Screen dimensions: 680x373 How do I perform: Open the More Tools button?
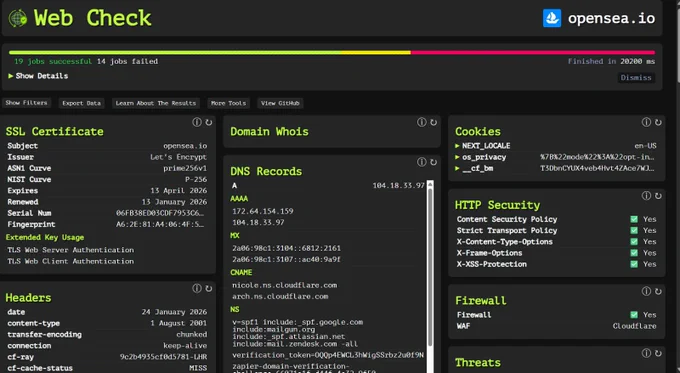point(229,103)
